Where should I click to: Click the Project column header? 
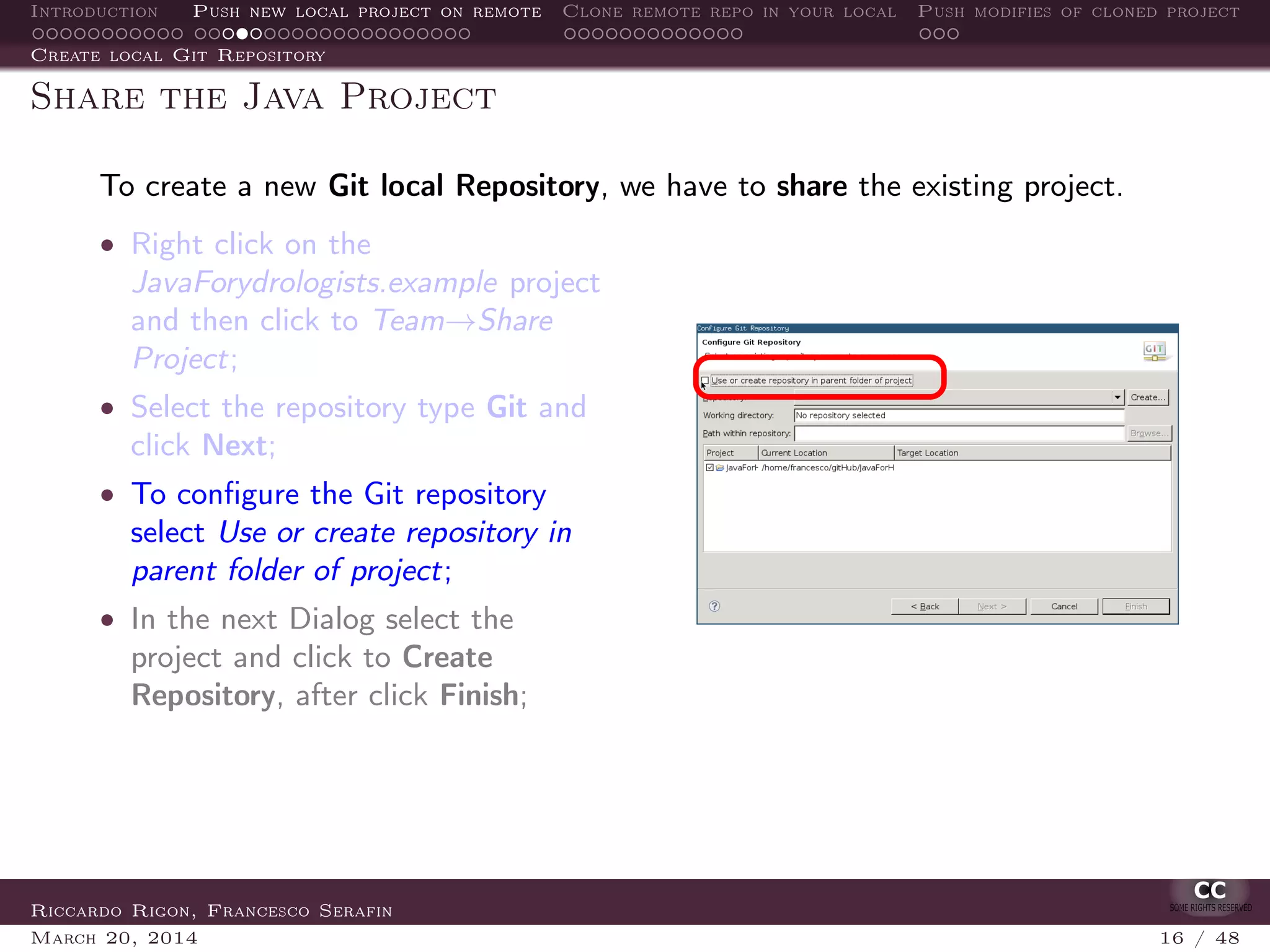click(x=730, y=453)
